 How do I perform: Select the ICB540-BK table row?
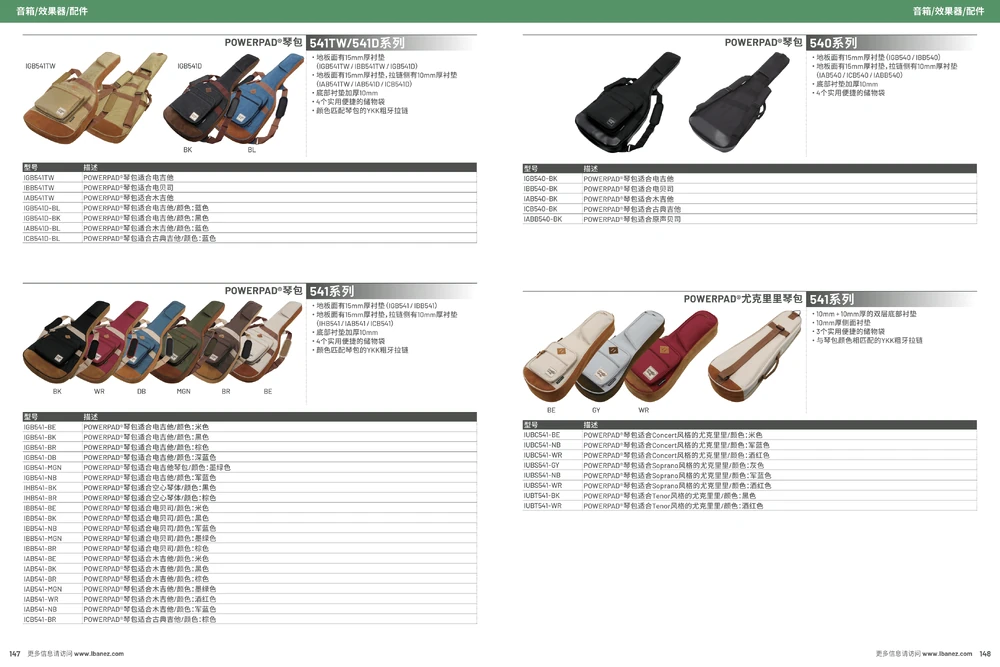point(750,209)
